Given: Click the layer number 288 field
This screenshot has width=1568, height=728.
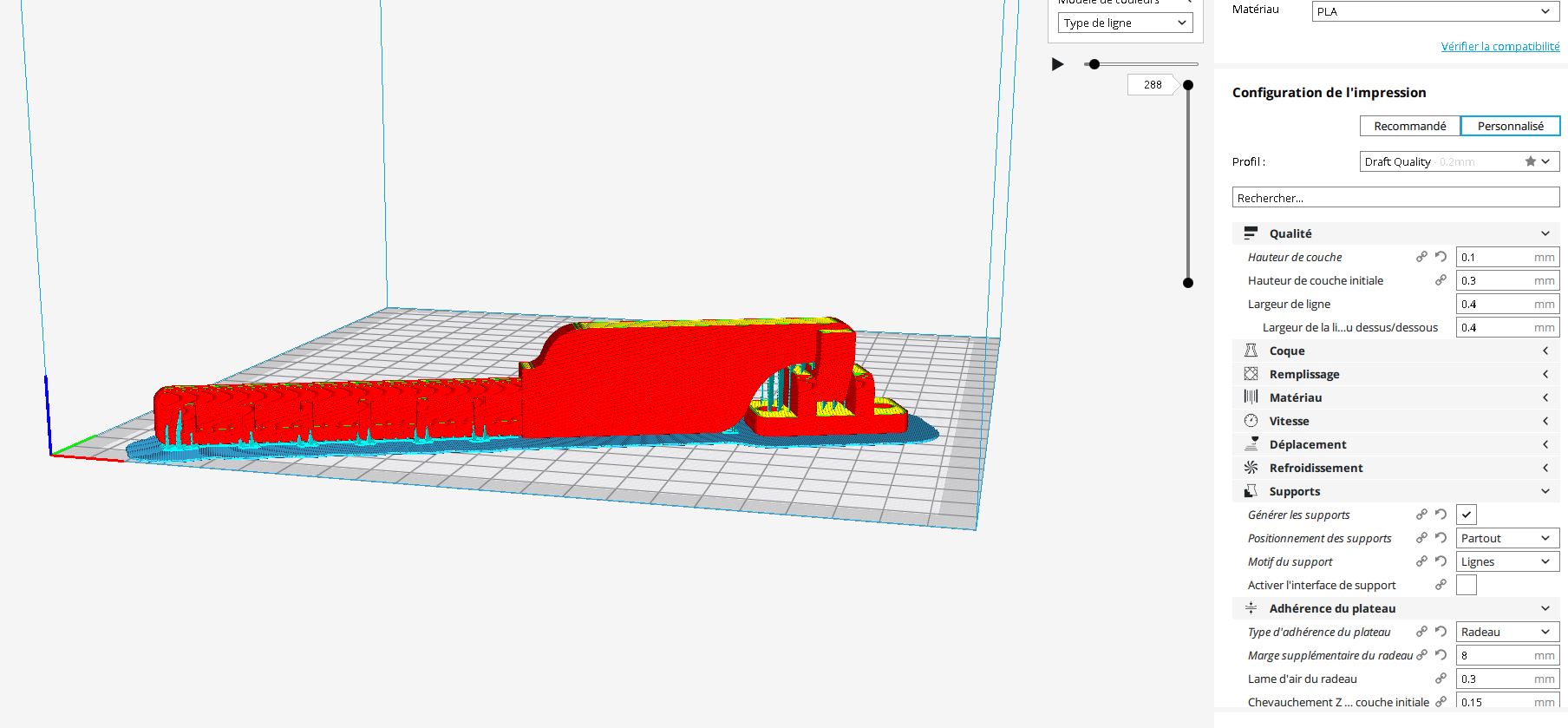Looking at the screenshot, I should (x=1153, y=84).
